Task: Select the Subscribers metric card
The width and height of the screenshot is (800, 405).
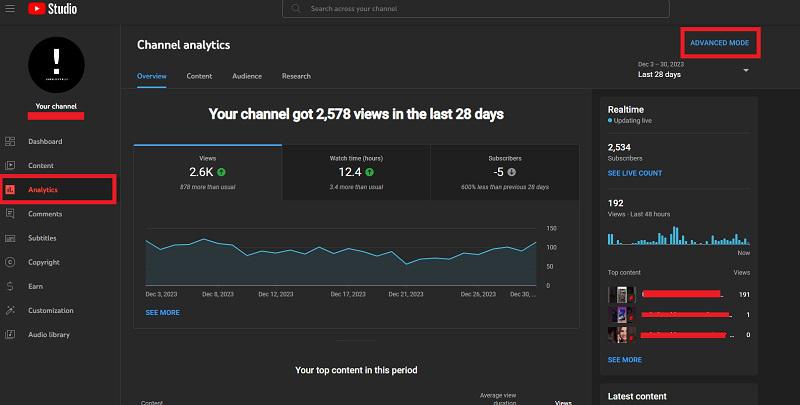Action: pyautogui.click(x=505, y=172)
